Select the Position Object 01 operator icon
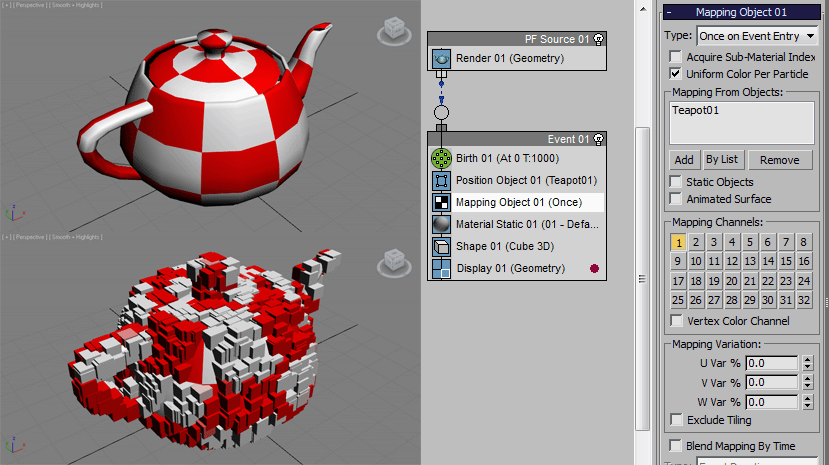The width and height of the screenshot is (829, 465). click(x=441, y=181)
